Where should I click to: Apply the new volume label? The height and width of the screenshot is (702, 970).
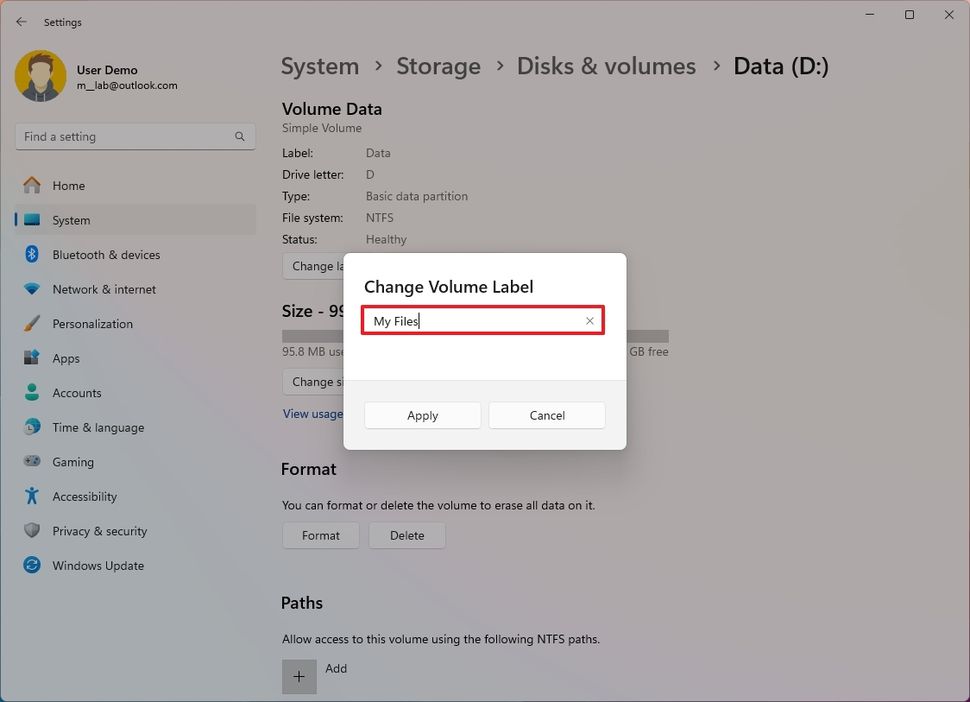[x=422, y=415]
